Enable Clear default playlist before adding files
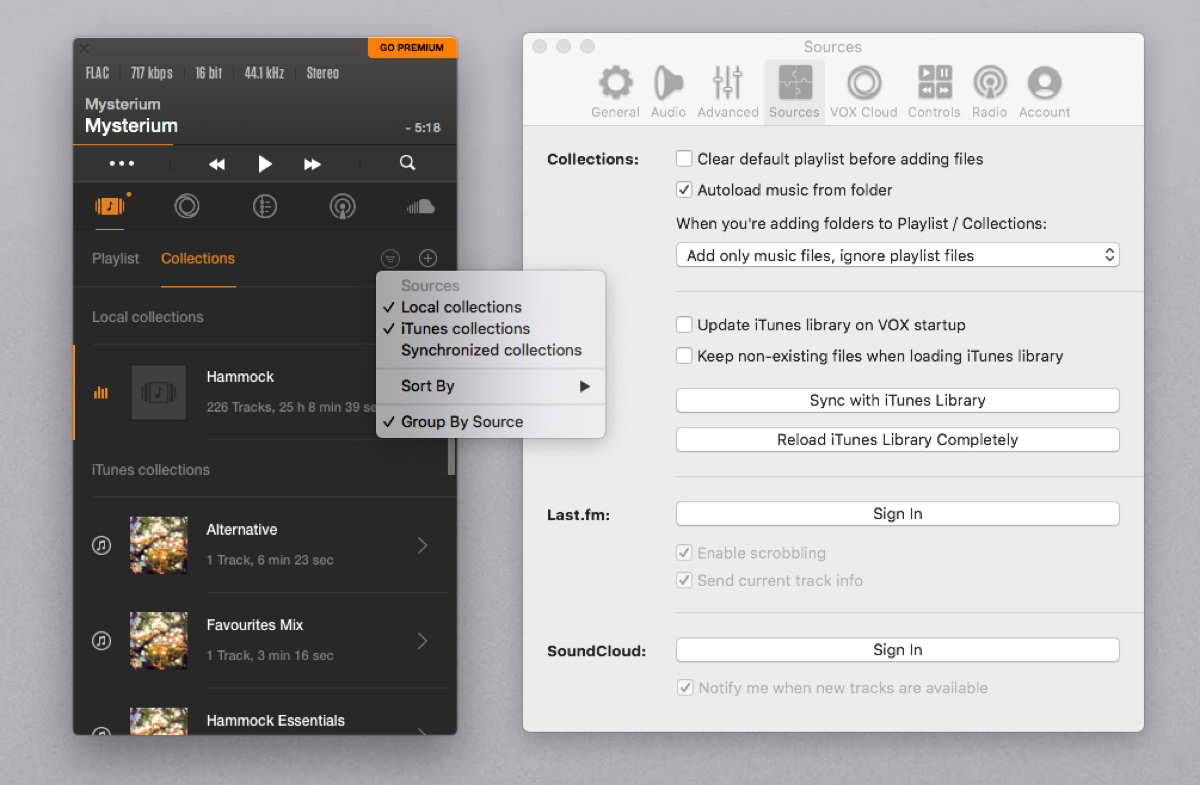Image resolution: width=1200 pixels, height=785 pixels. [x=685, y=159]
